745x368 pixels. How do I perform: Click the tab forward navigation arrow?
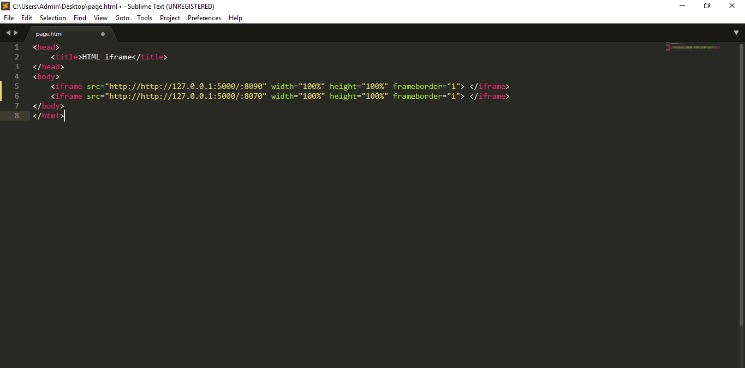pos(16,33)
